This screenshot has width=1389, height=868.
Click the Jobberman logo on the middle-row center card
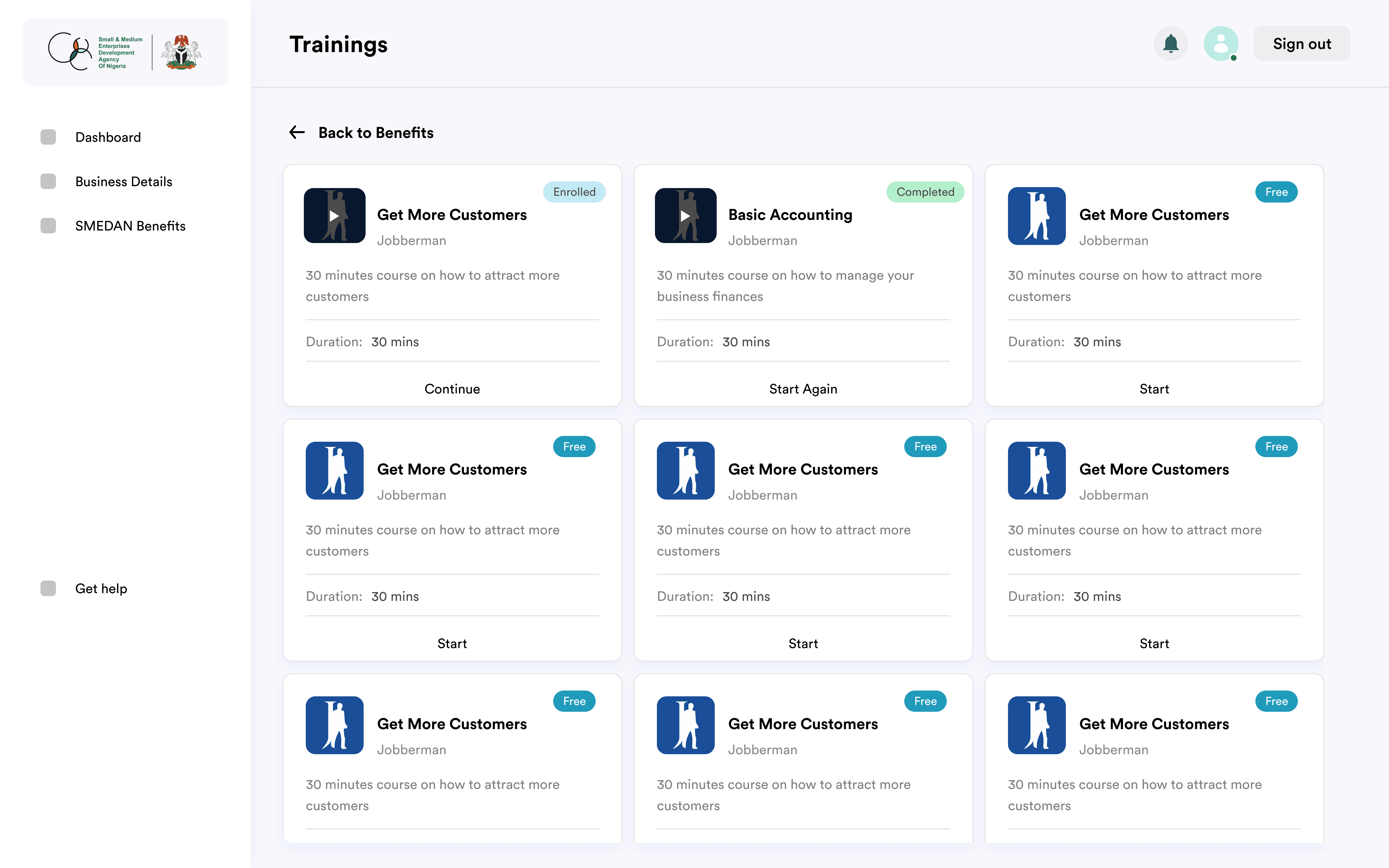pyautogui.click(x=685, y=471)
